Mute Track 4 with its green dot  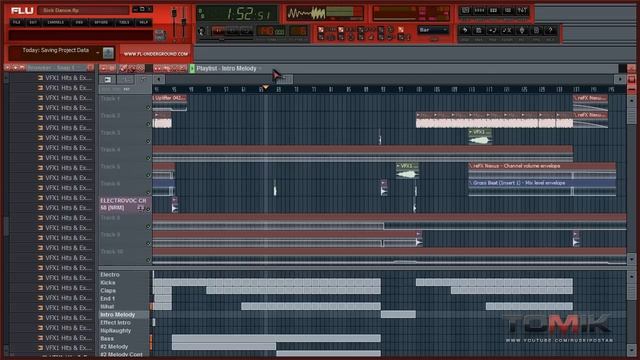pos(148,158)
